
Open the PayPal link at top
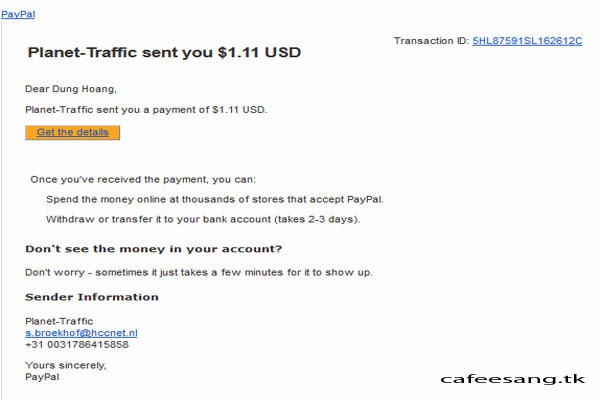18,14
